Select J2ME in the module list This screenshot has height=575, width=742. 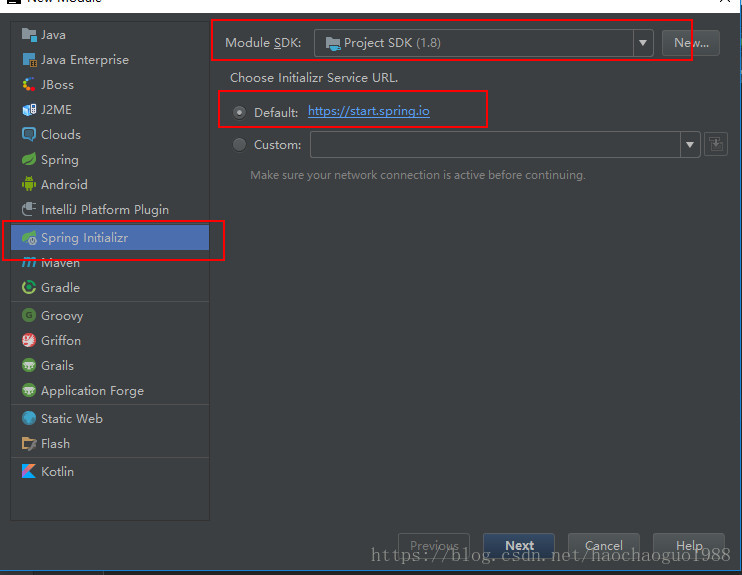click(x=110, y=110)
